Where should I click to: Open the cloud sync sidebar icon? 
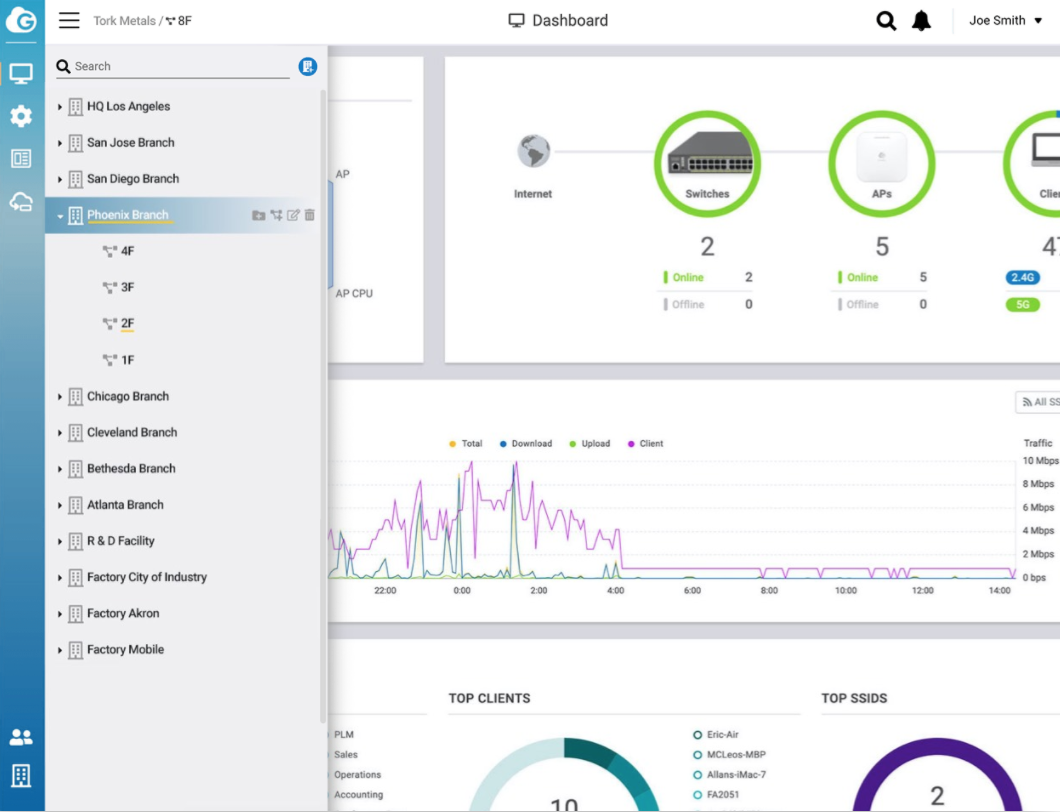[21, 201]
